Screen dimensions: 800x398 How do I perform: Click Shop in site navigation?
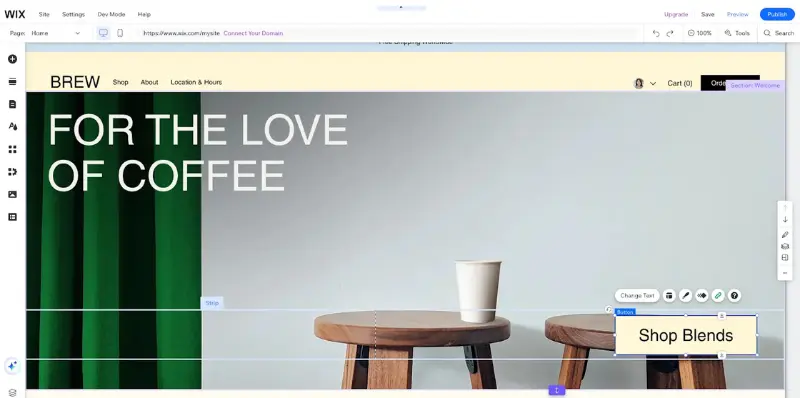pos(120,82)
